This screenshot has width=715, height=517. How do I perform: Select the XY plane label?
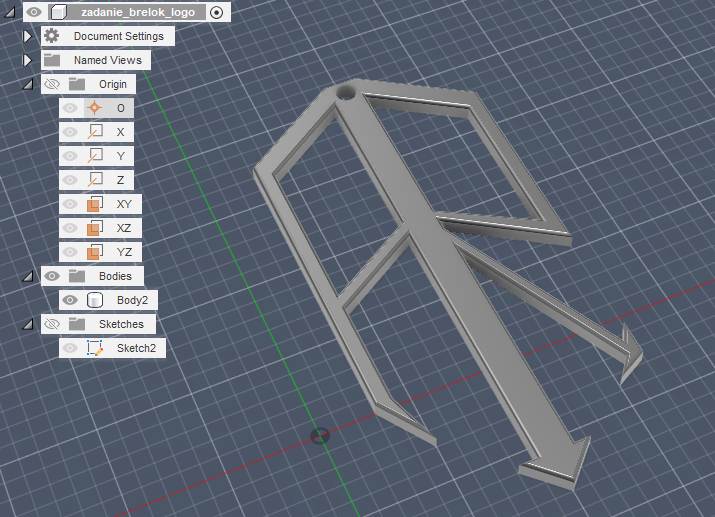coord(124,204)
